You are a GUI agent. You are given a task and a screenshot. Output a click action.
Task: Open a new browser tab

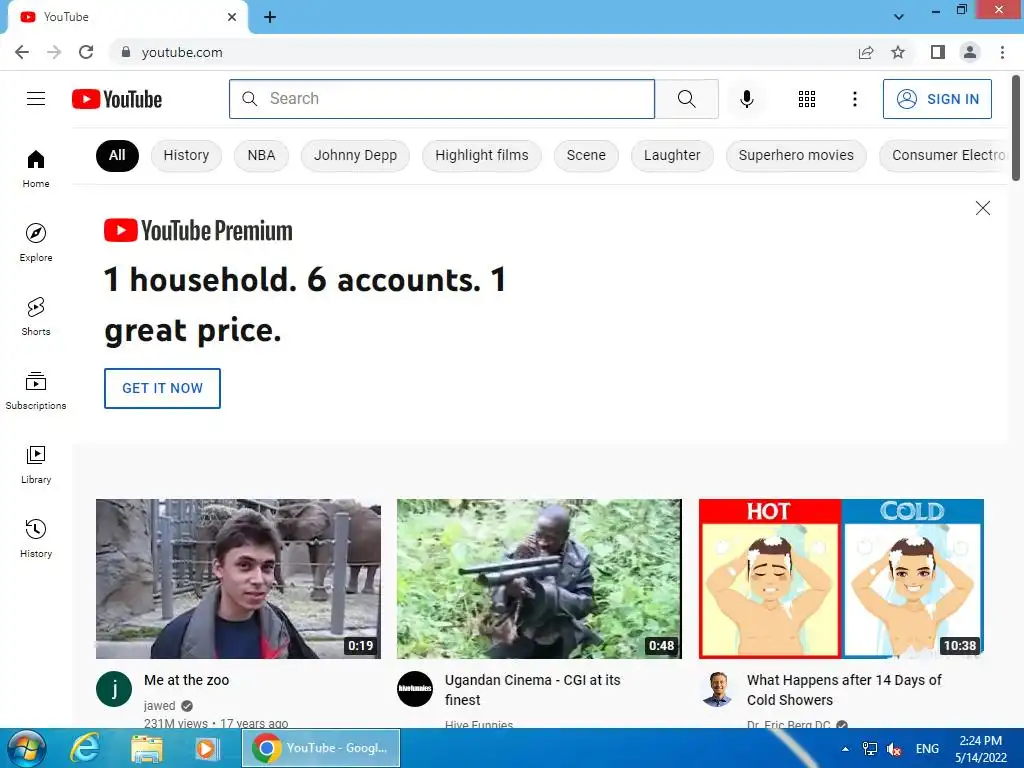pos(270,17)
